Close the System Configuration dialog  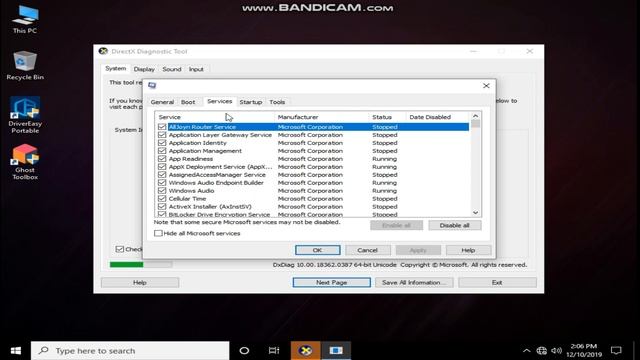(x=486, y=86)
